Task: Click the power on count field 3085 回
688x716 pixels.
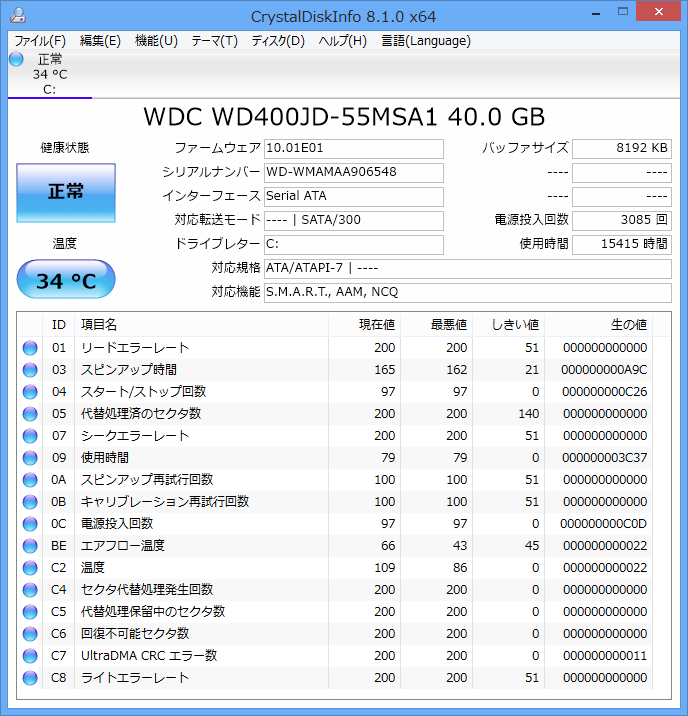Action: click(x=622, y=220)
